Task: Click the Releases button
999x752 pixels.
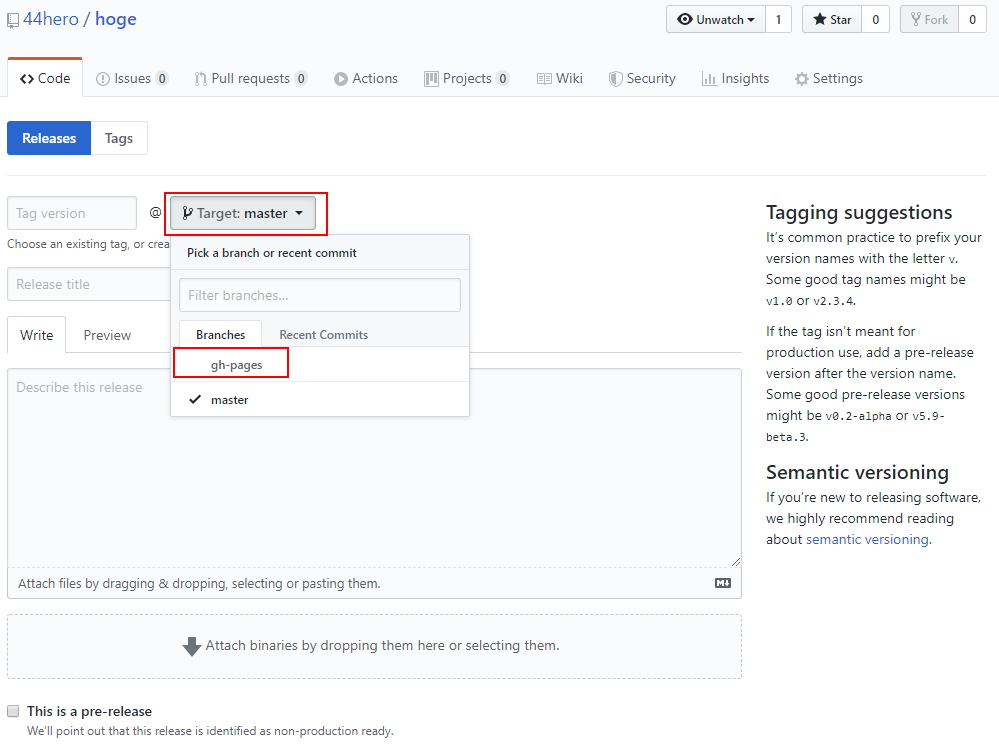Action: [49, 138]
